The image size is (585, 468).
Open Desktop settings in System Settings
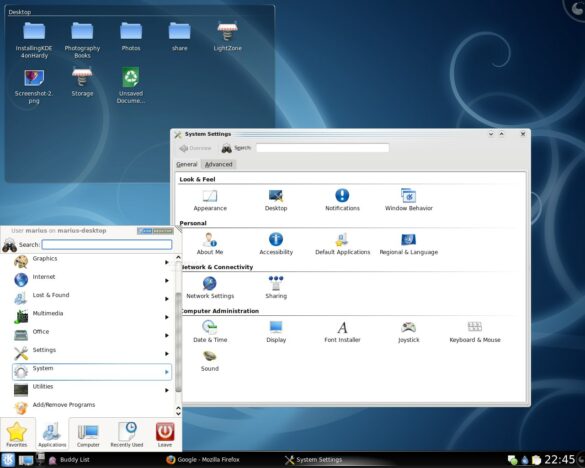tap(276, 200)
